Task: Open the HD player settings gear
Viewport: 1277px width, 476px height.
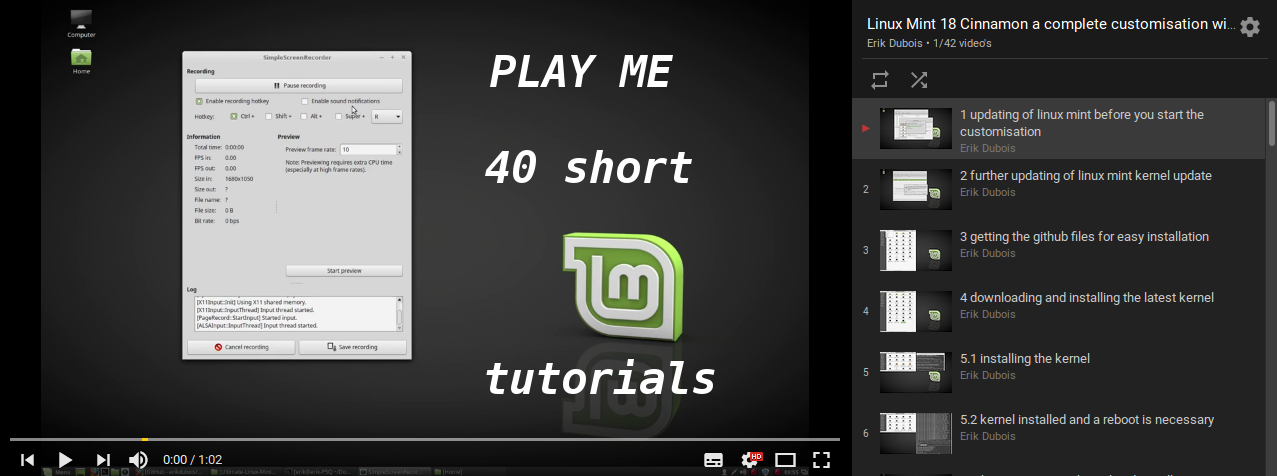Action: tap(750, 460)
